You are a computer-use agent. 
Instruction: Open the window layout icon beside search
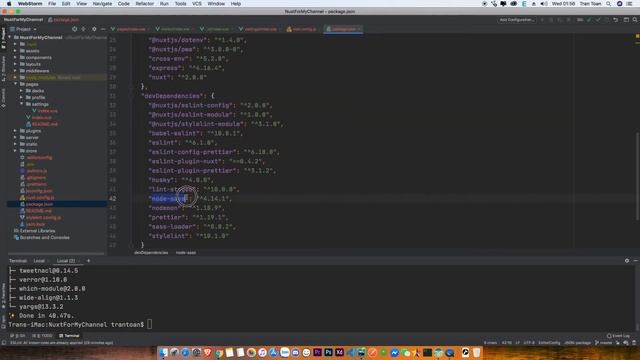point(626,20)
